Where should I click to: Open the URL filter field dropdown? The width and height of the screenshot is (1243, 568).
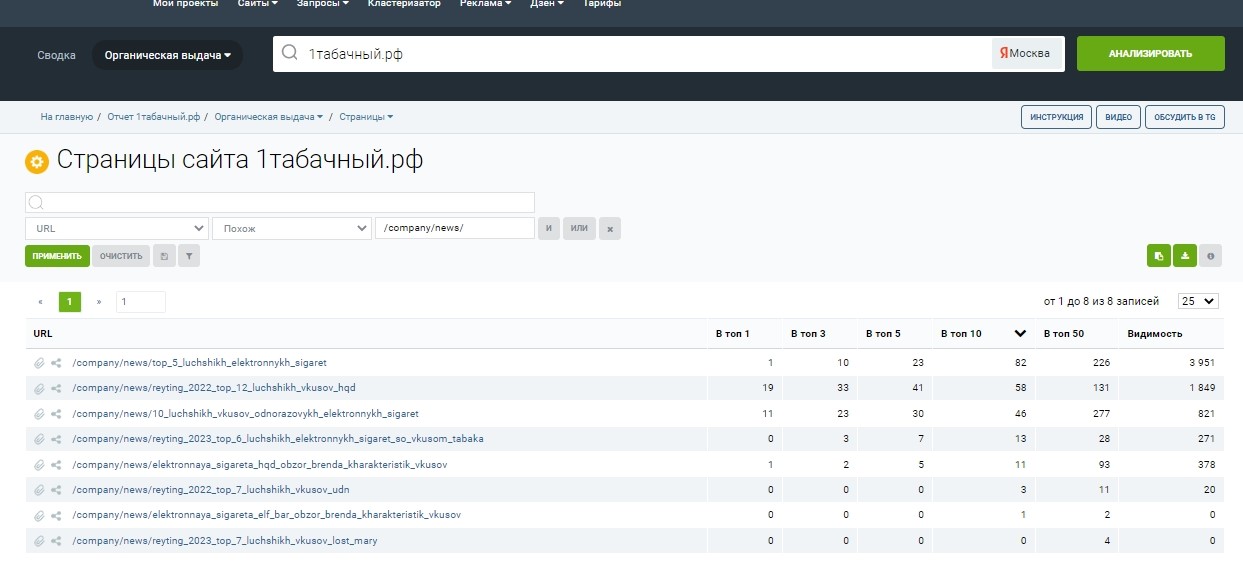click(x=117, y=228)
